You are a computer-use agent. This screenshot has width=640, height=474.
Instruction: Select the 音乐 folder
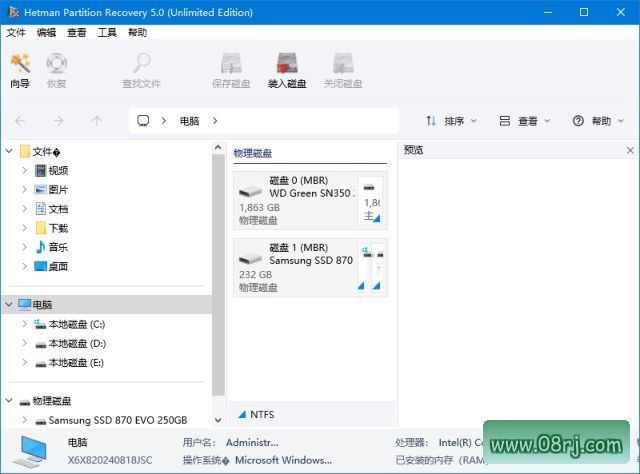pyautogui.click(x=51, y=247)
